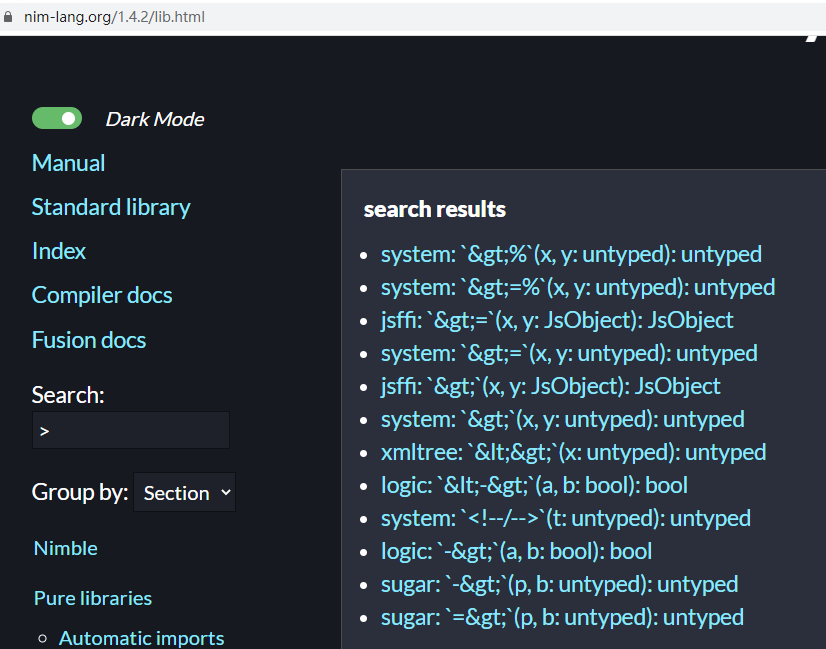The width and height of the screenshot is (826, 649).
Task: Open the logic `-&gt;` bool result
Action: pos(514,551)
